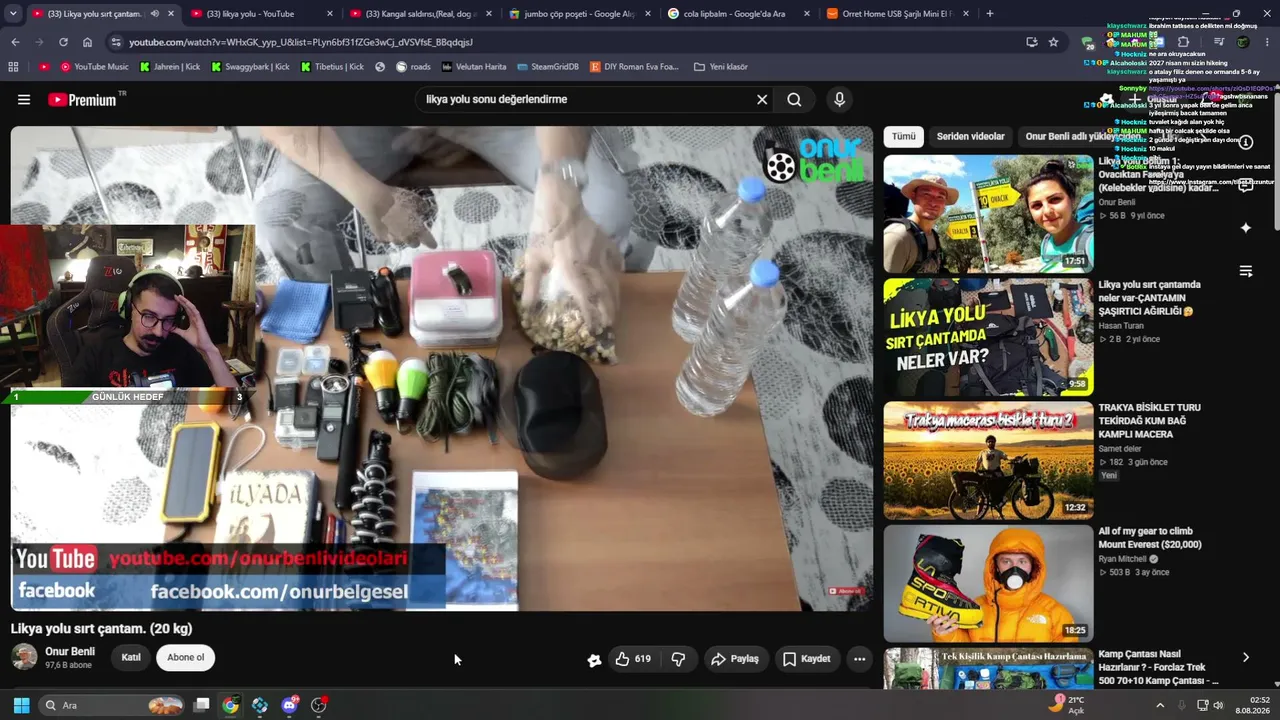Click the Katıl join button

(131, 657)
